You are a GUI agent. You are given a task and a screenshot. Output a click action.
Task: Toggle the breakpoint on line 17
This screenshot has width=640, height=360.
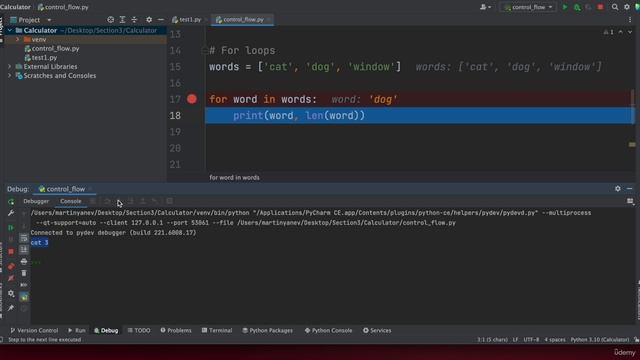coord(192,99)
